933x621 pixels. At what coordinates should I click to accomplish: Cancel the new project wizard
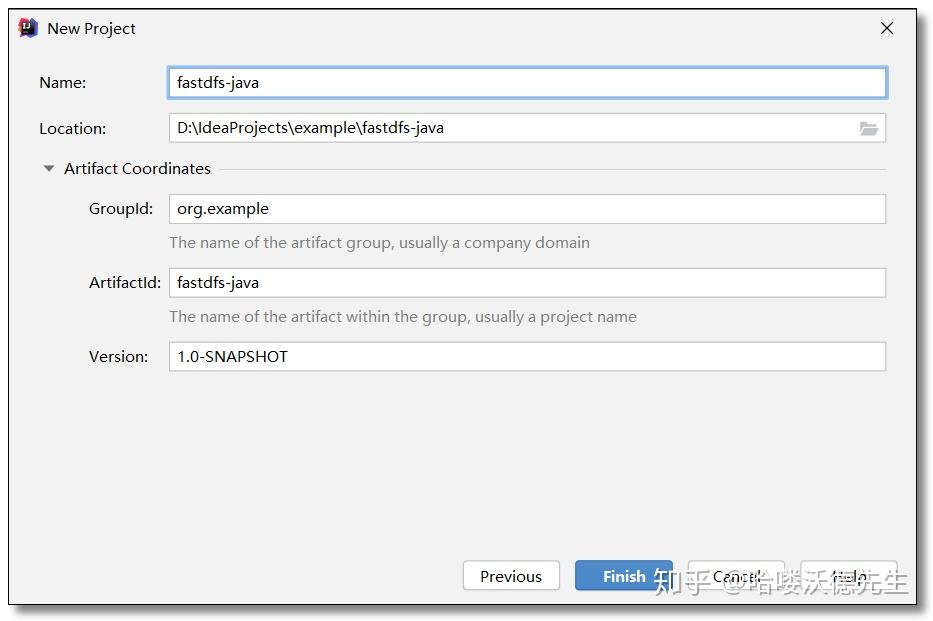click(736, 576)
